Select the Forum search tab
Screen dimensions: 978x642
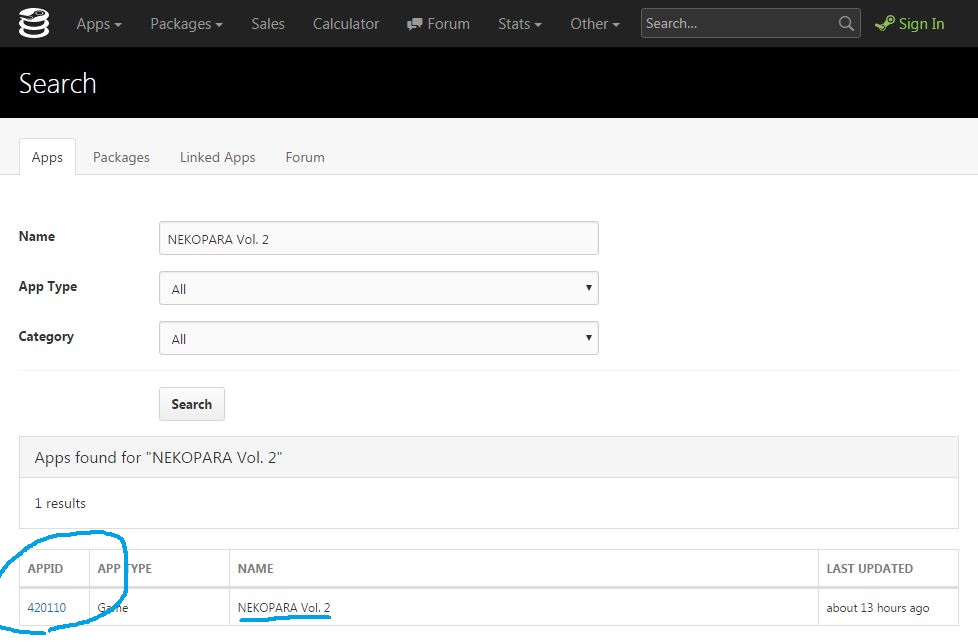pos(305,157)
